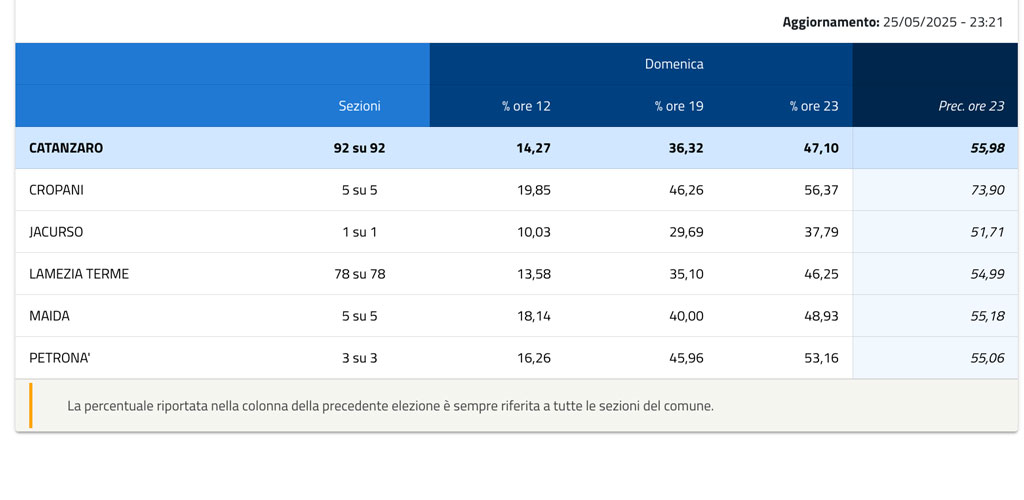1024x500 pixels.
Task: Click Jacurso's 37,79 turnout at ore 23
Action: (822, 232)
